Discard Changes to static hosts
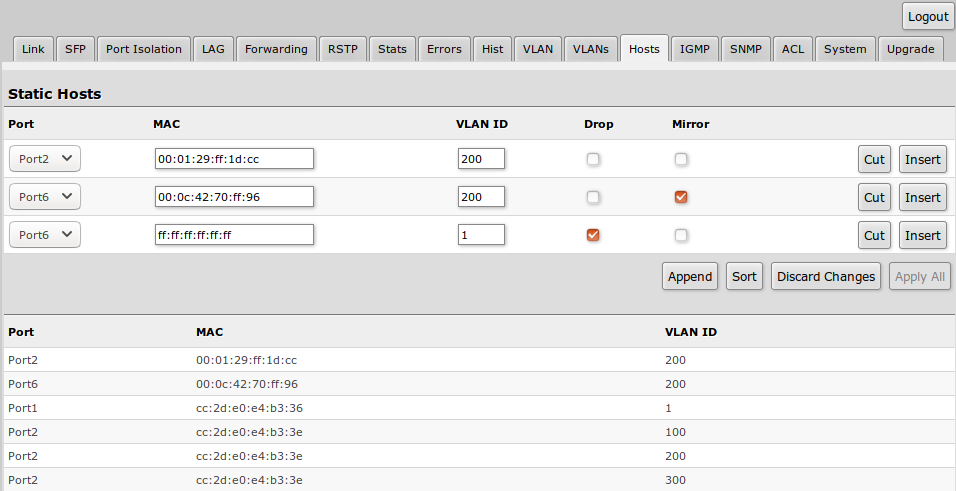 [x=826, y=277]
